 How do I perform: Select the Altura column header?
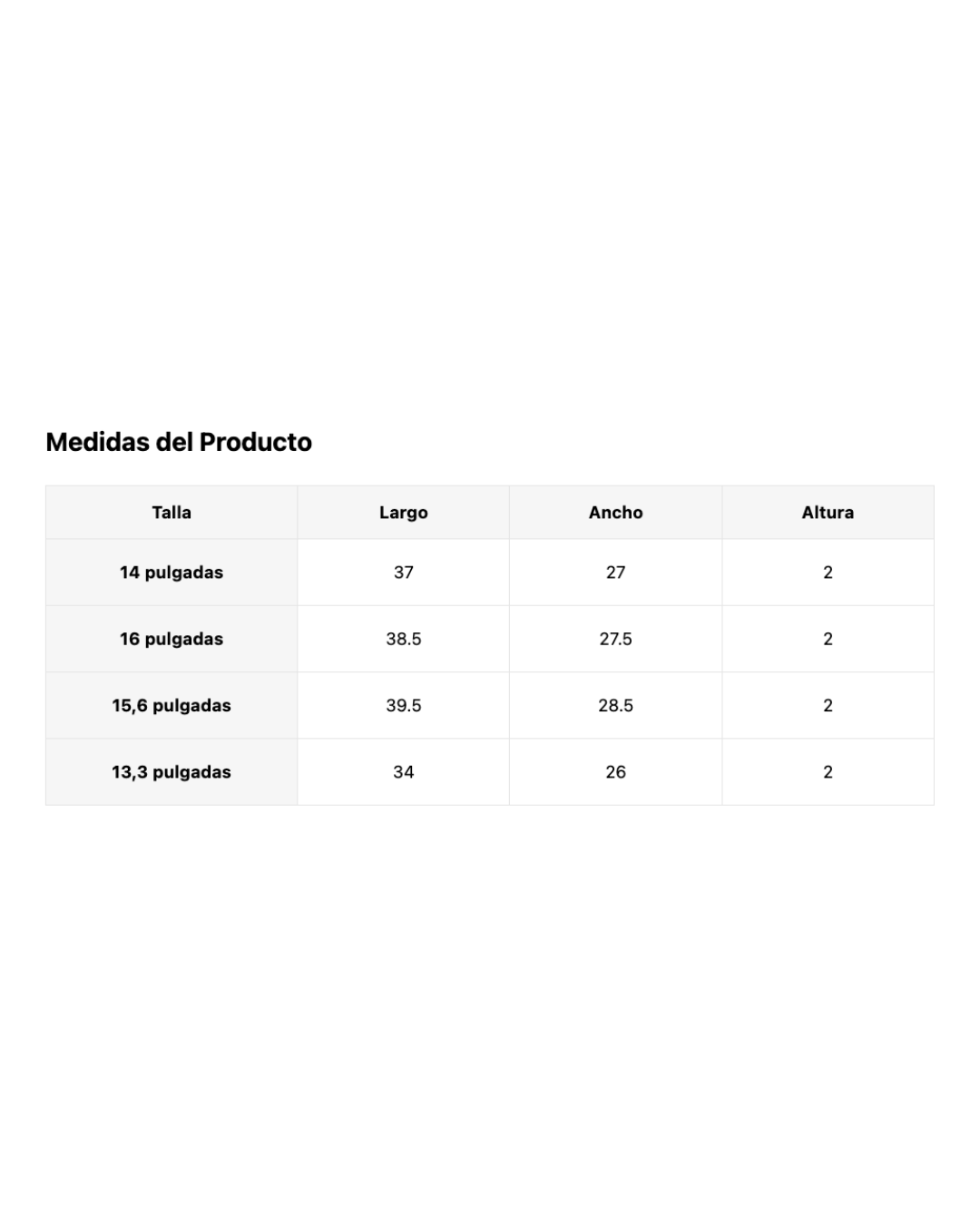click(x=828, y=513)
